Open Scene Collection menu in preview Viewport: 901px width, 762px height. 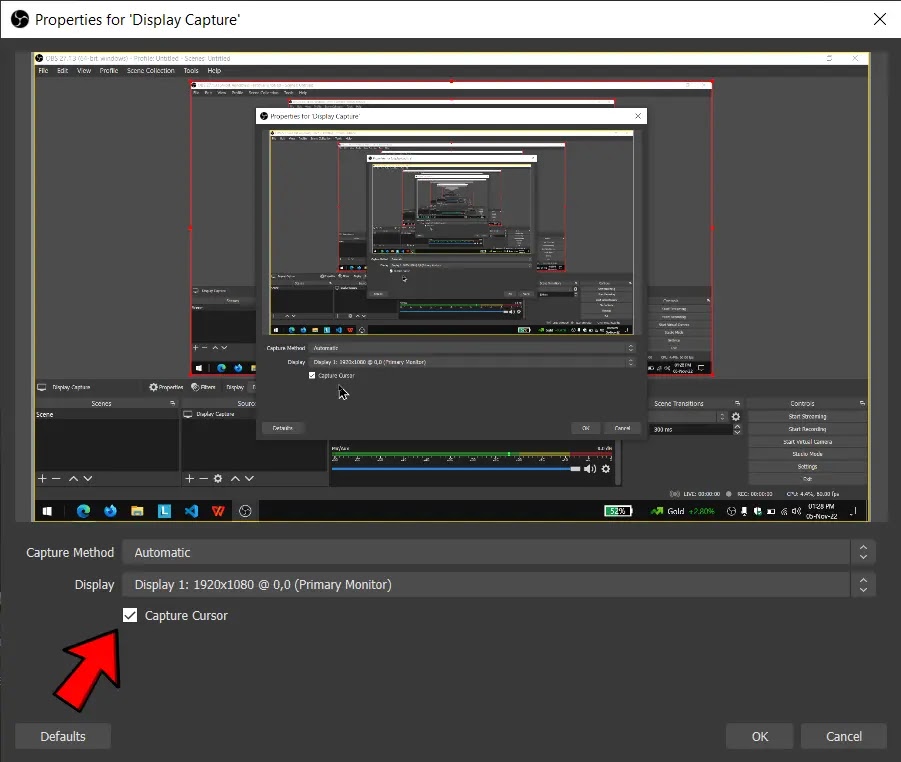[151, 71]
